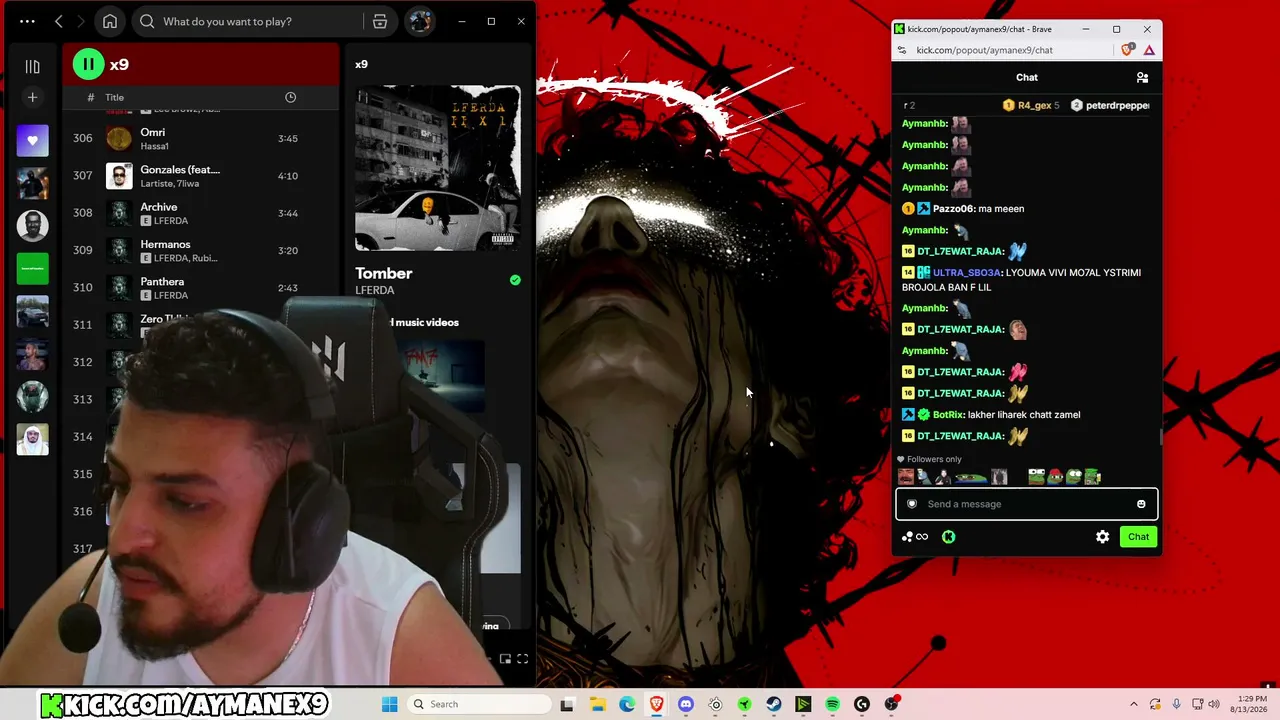Open the Browse icon in Spotify search bar

click(x=380, y=21)
